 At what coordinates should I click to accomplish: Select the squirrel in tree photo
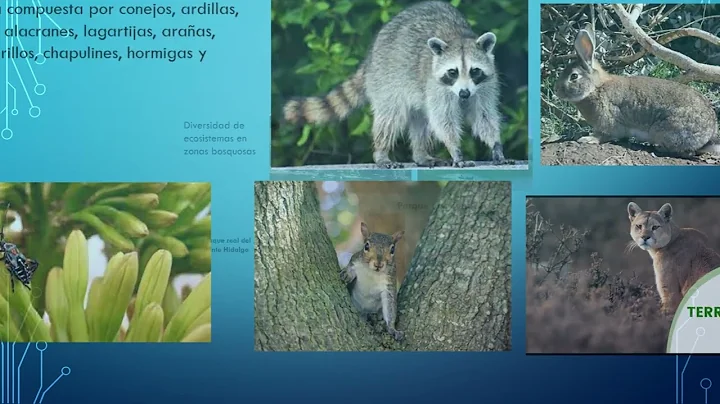click(x=382, y=266)
